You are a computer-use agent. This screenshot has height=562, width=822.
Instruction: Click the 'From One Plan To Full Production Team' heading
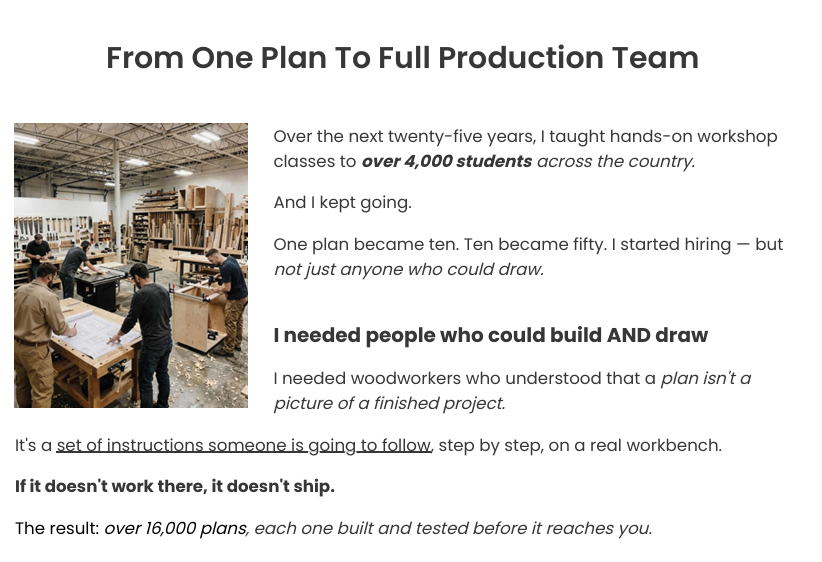point(402,58)
